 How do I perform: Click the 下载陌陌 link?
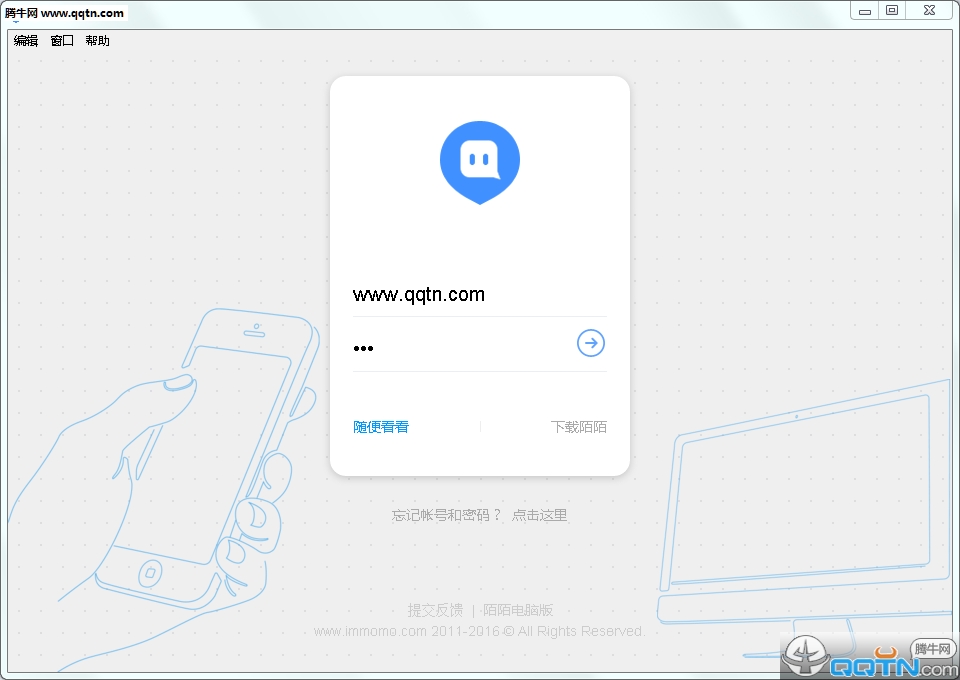pos(578,427)
